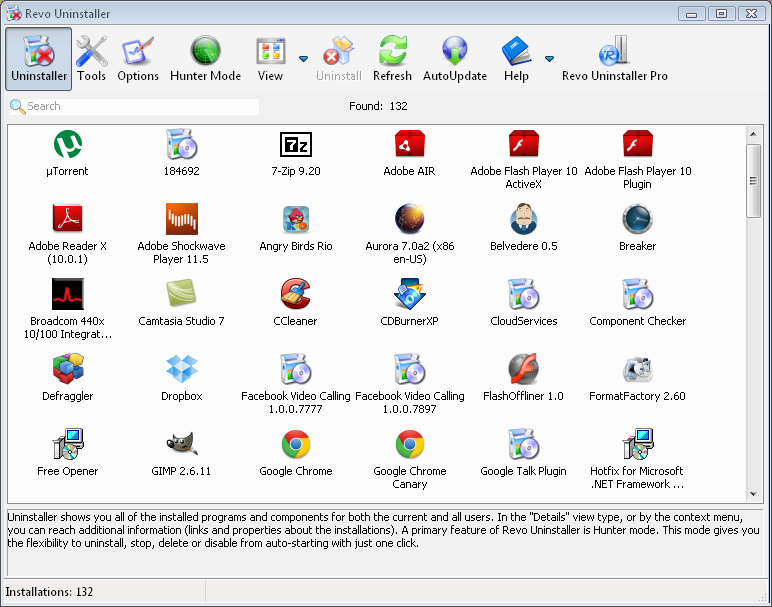Click the Found: 132 count text
772x607 pixels.
click(x=378, y=106)
